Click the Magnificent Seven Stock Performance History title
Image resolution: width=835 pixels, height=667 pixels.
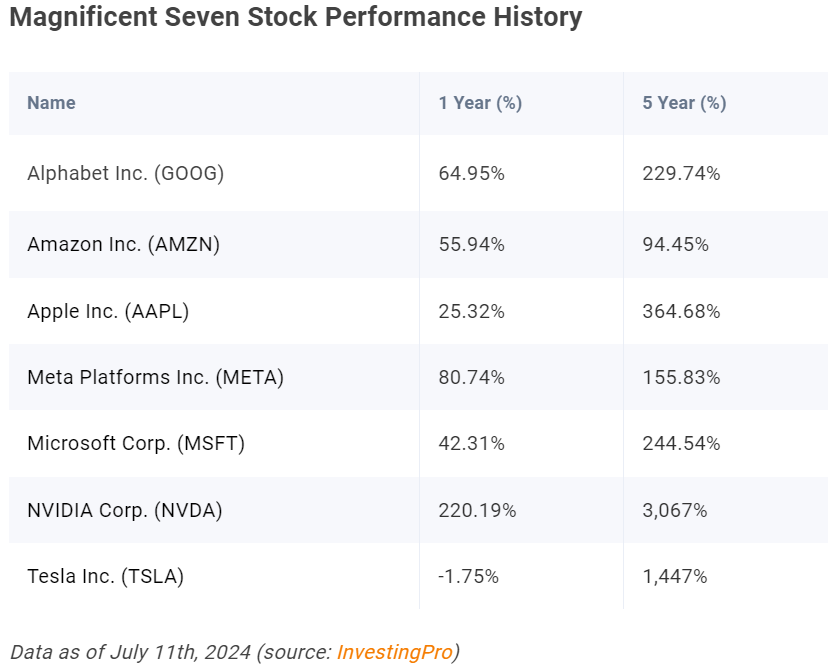click(296, 17)
